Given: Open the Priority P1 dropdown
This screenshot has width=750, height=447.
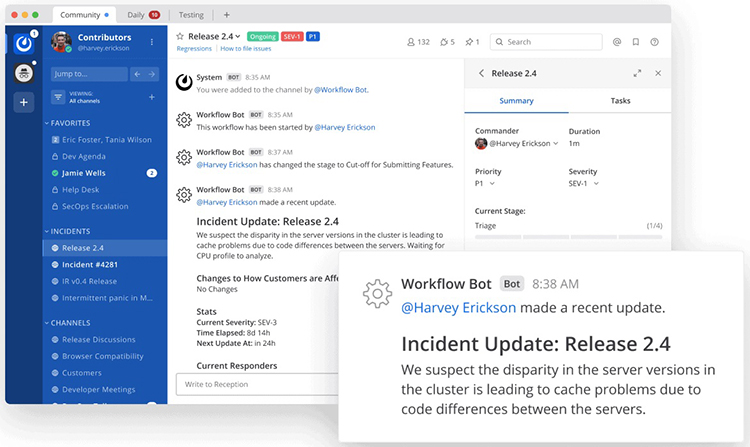Looking at the screenshot, I should tap(485, 184).
